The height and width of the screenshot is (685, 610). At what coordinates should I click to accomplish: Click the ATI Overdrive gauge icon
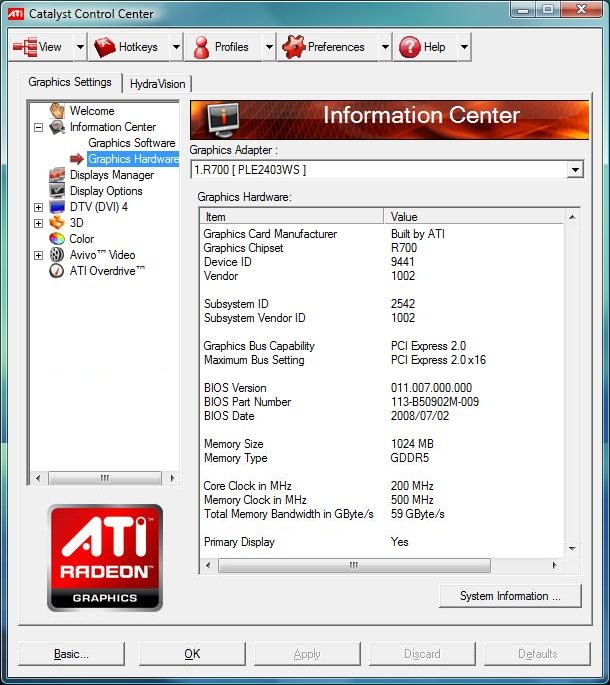click(x=57, y=271)
